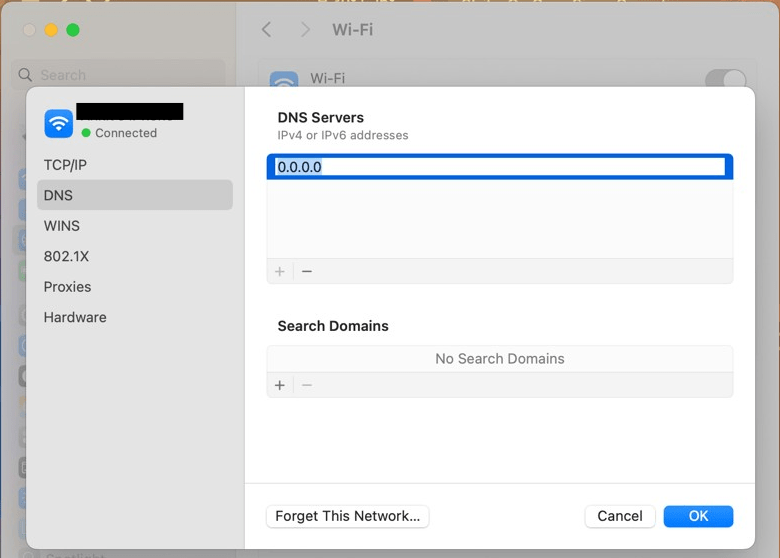Go back using the left chevron
Screen dimensions: 780x558
267,30
